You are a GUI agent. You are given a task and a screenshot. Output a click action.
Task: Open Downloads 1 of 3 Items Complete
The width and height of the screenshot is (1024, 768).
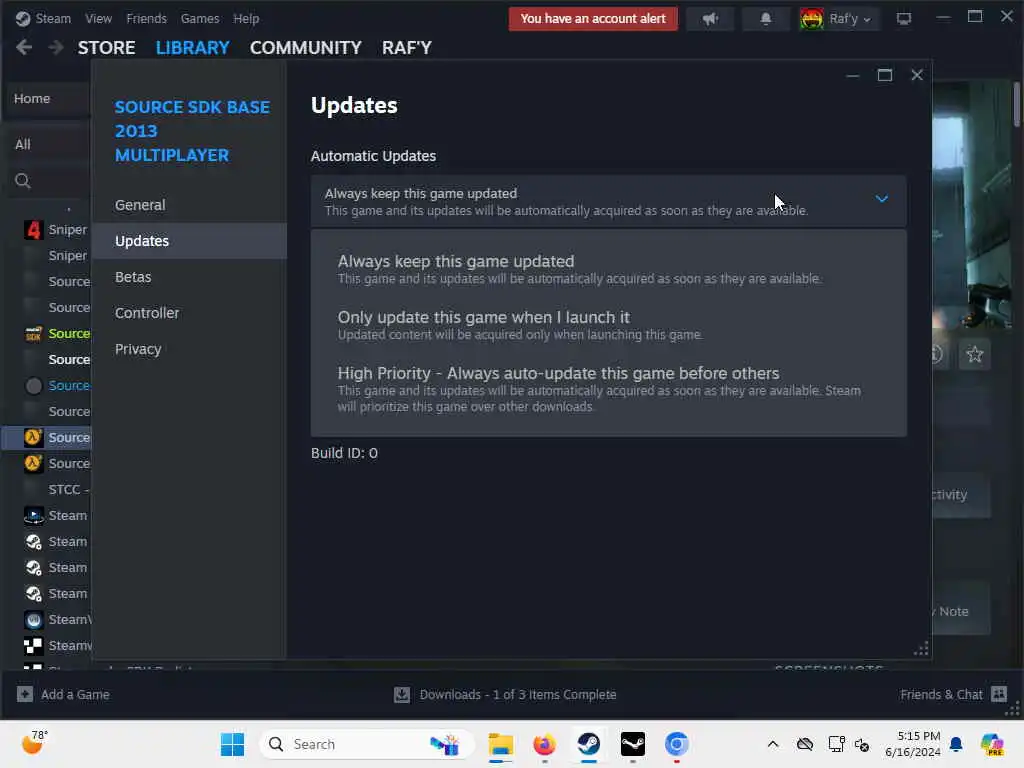click(x=518, y=694)
